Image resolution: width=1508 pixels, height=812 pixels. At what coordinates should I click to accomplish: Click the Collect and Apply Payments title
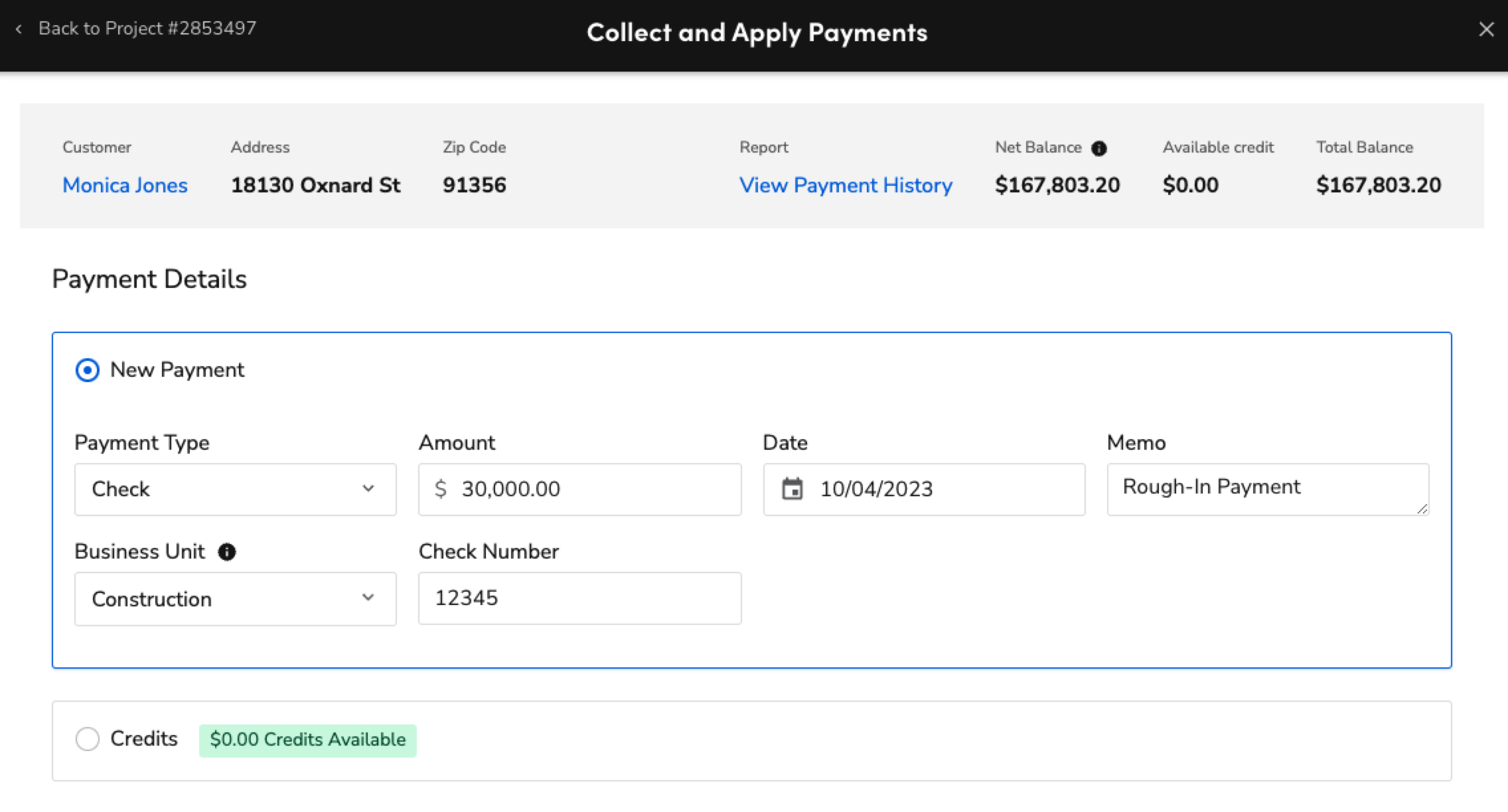click(x=757, y=33)
